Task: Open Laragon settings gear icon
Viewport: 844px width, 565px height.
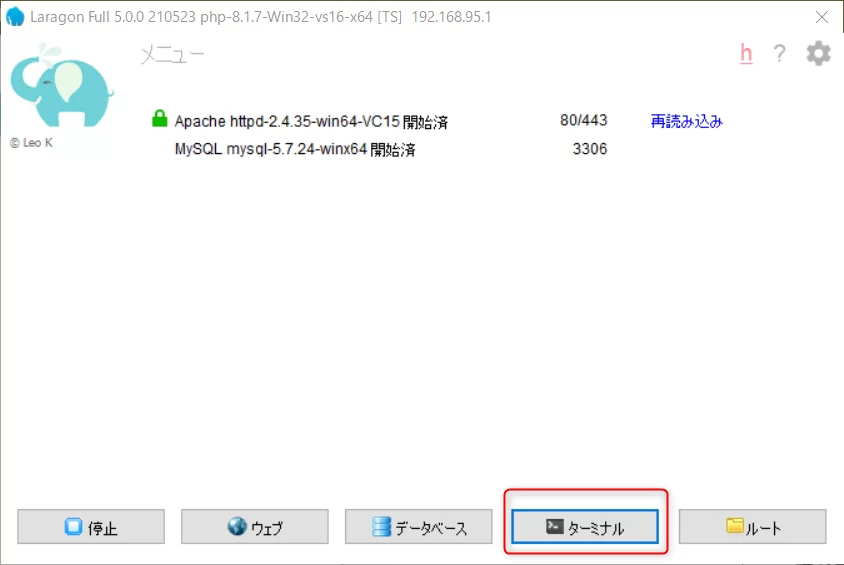Action: point(818,53)
